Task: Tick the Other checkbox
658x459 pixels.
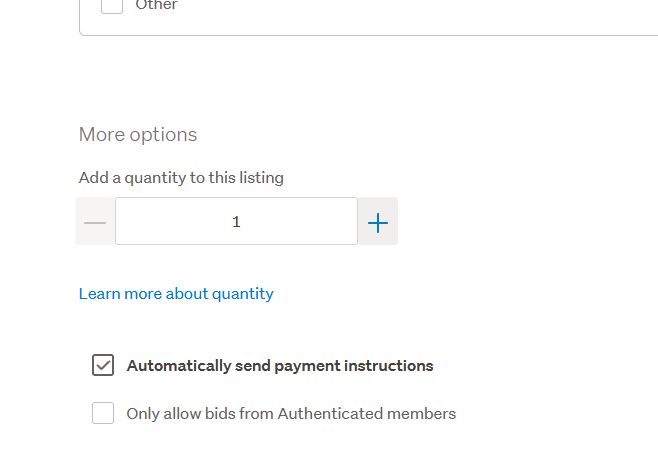Action: (112, 5)
